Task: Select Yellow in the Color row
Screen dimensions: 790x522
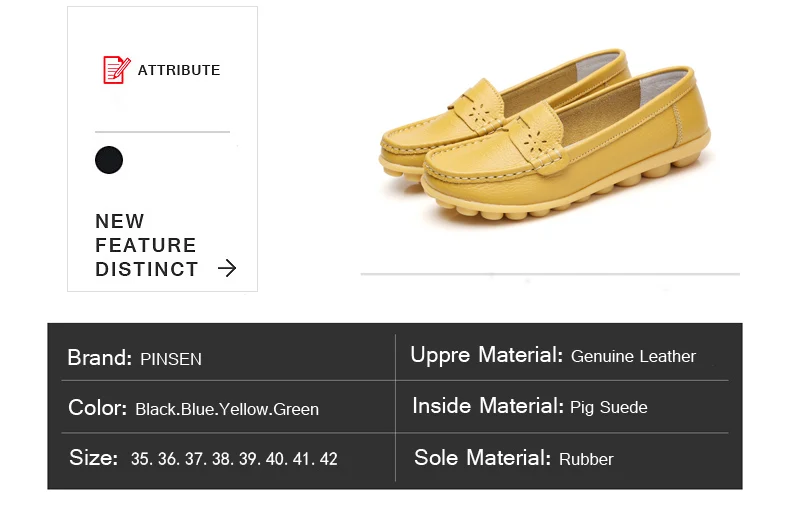Action: click(x=243, y=409)
